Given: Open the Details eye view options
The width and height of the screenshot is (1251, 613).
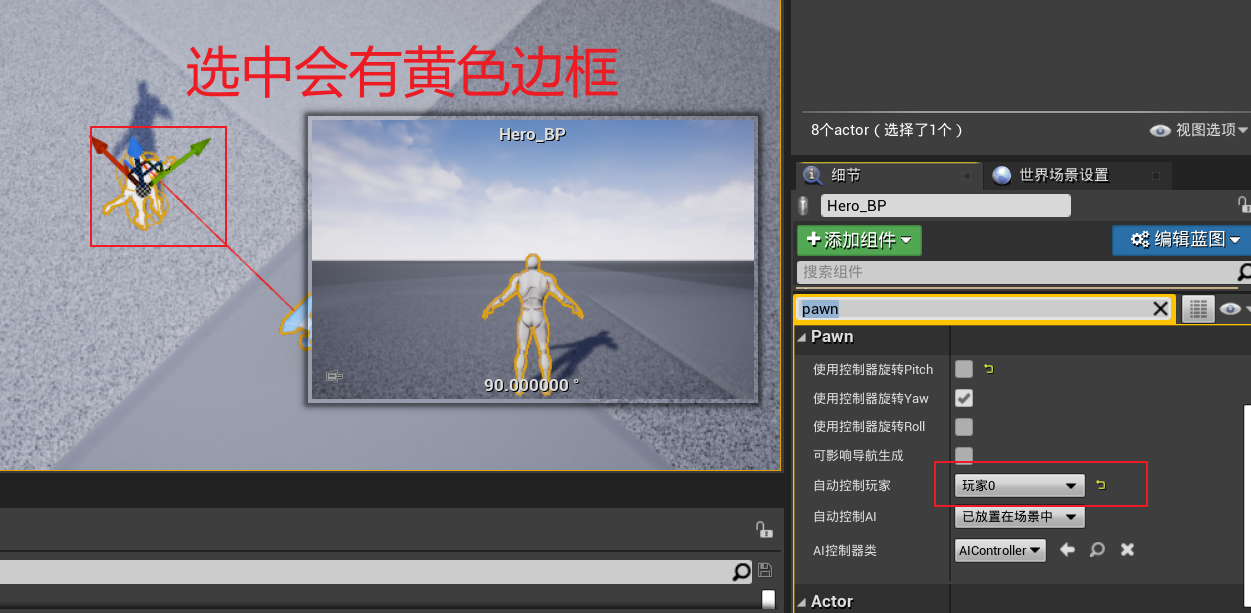Looking at the screenshot, I should click(x=1234, y=309).
